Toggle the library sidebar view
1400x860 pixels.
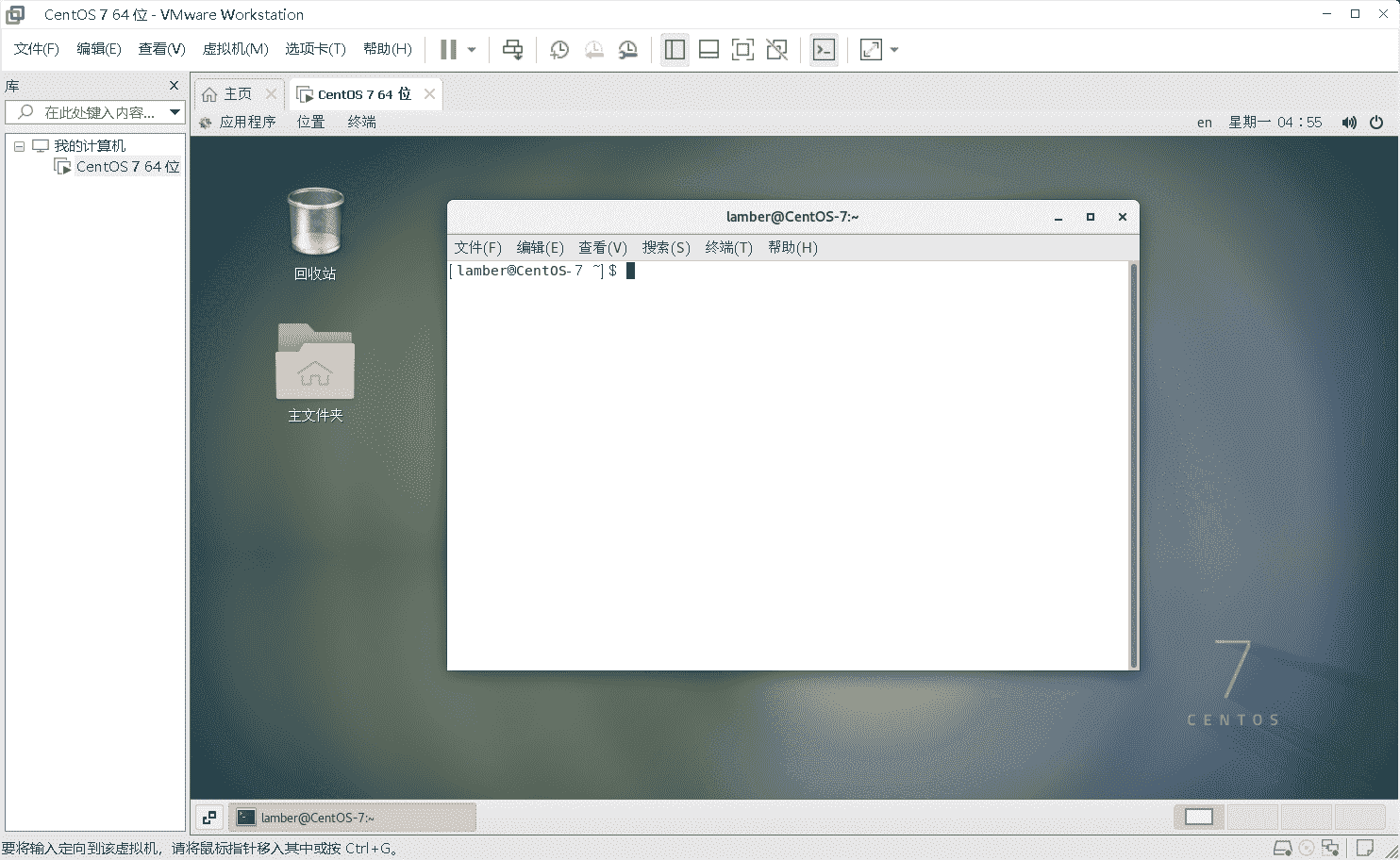tap(675, 50)
